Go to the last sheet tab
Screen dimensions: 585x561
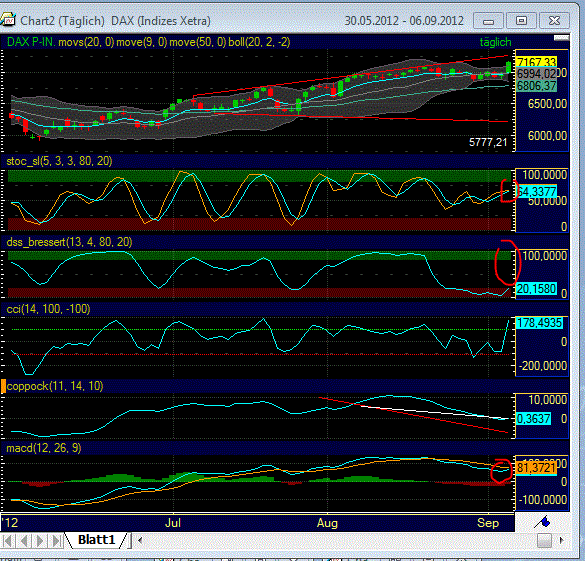click(x=56, y=540)
